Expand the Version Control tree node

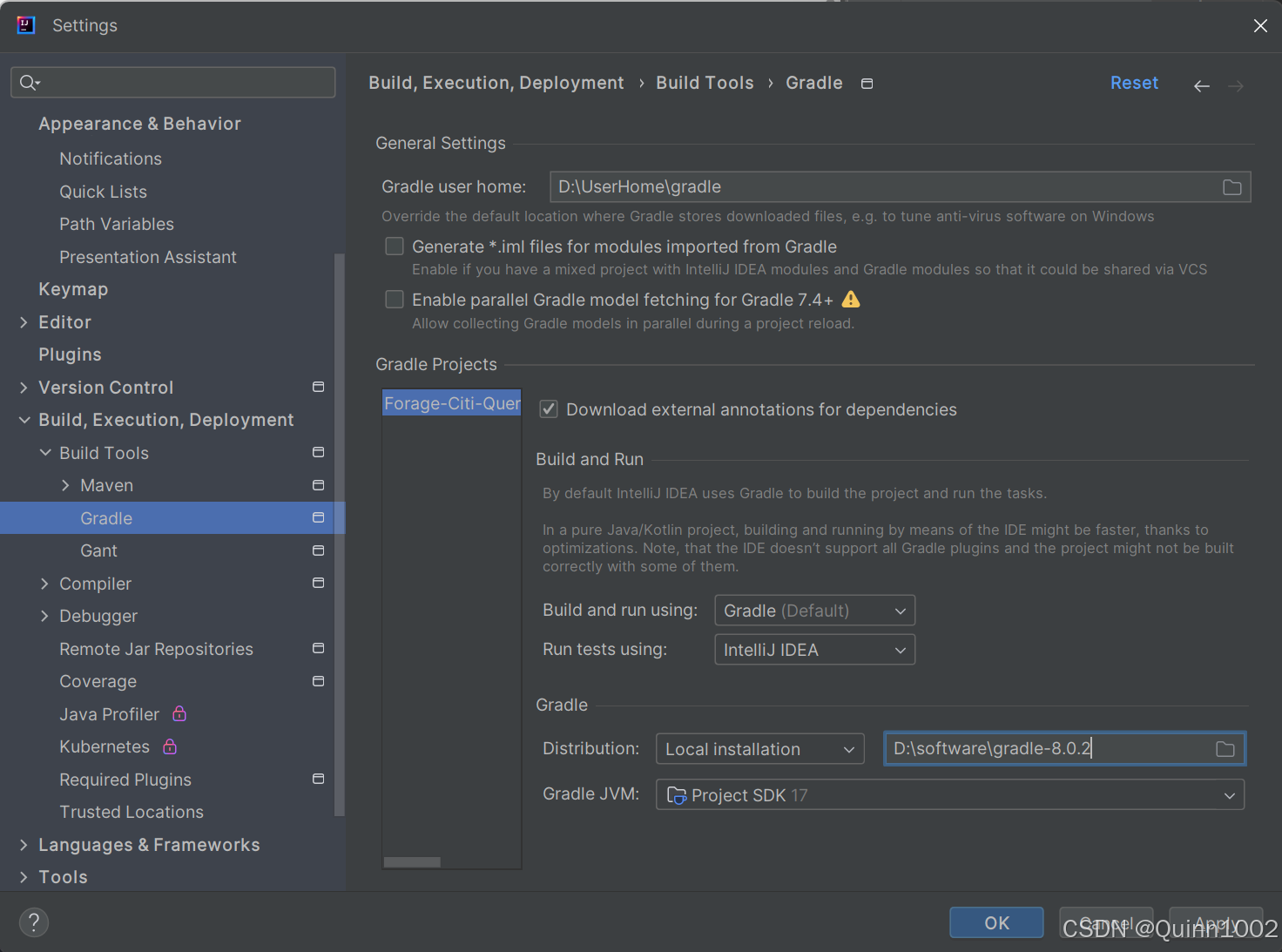click(24, 388)
